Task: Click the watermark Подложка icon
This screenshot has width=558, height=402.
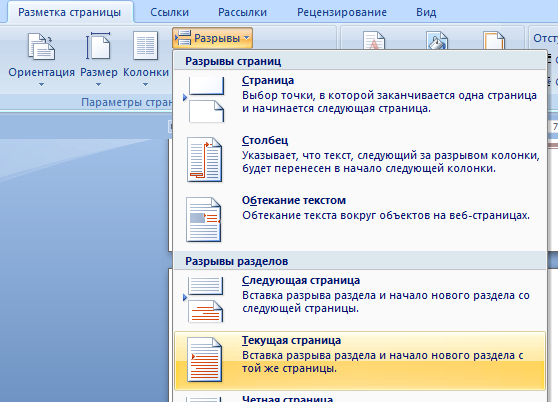Action: (374, 40)
